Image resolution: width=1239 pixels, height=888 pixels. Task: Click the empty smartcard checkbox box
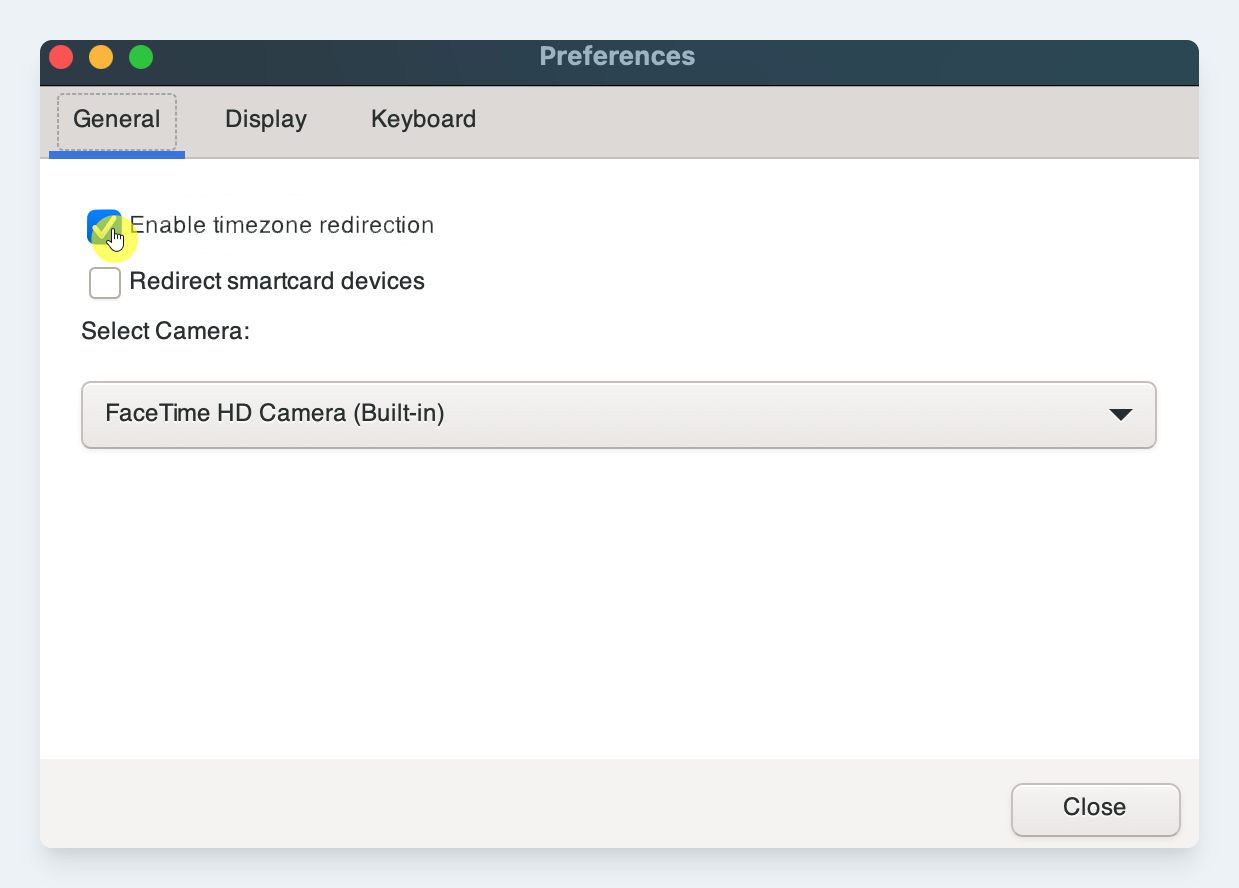point(105,283)
